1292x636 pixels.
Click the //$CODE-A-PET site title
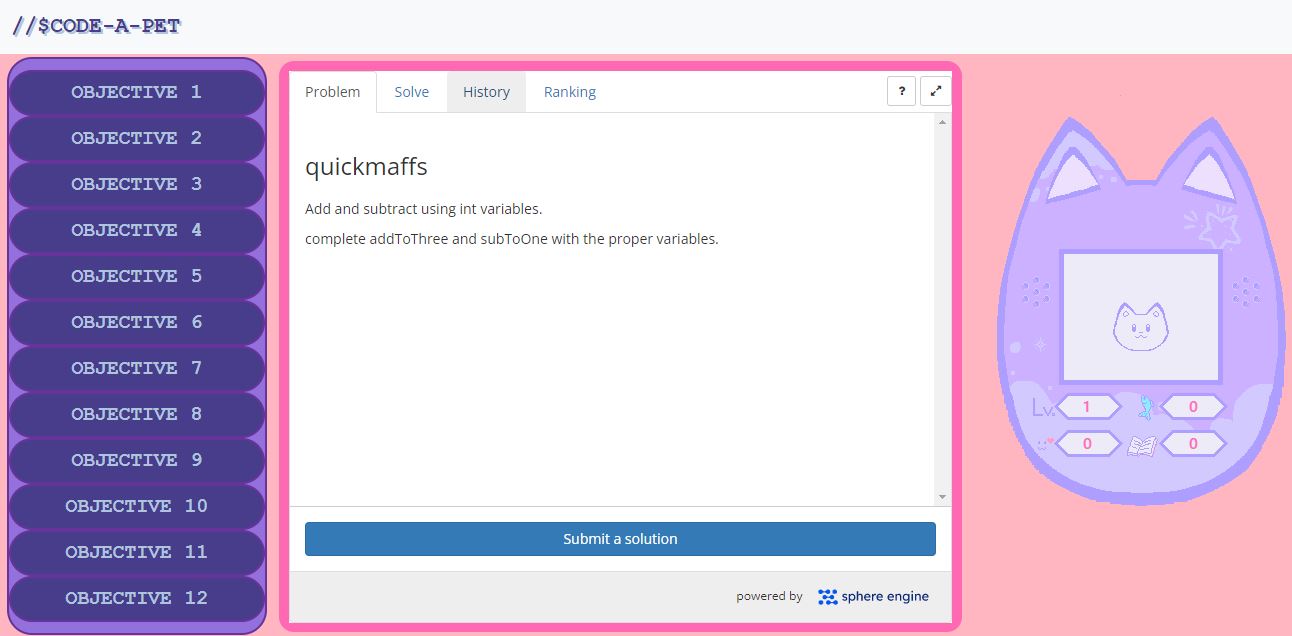[x=96, y=26]
